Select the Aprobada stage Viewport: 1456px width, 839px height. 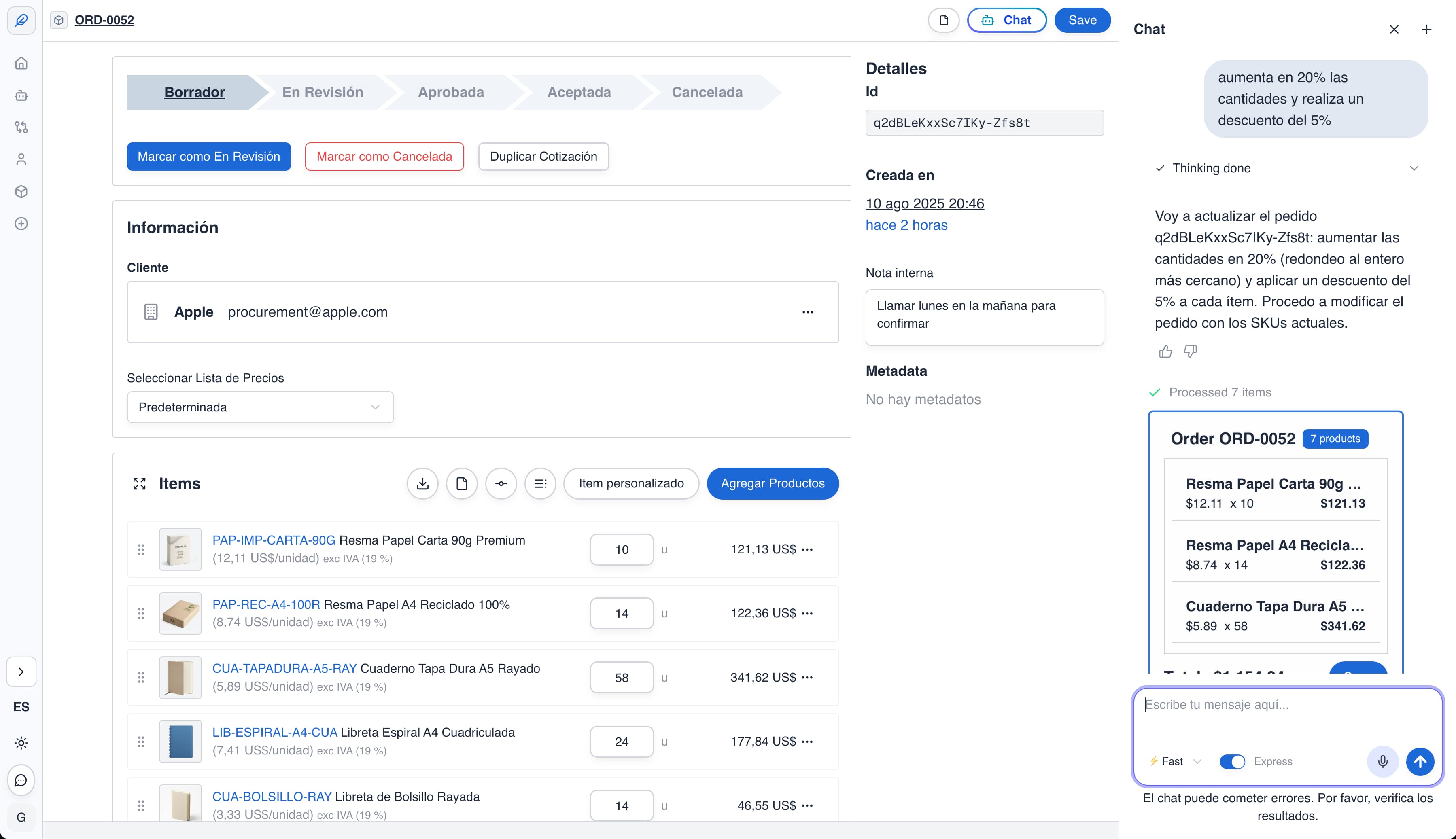point(451,92)
